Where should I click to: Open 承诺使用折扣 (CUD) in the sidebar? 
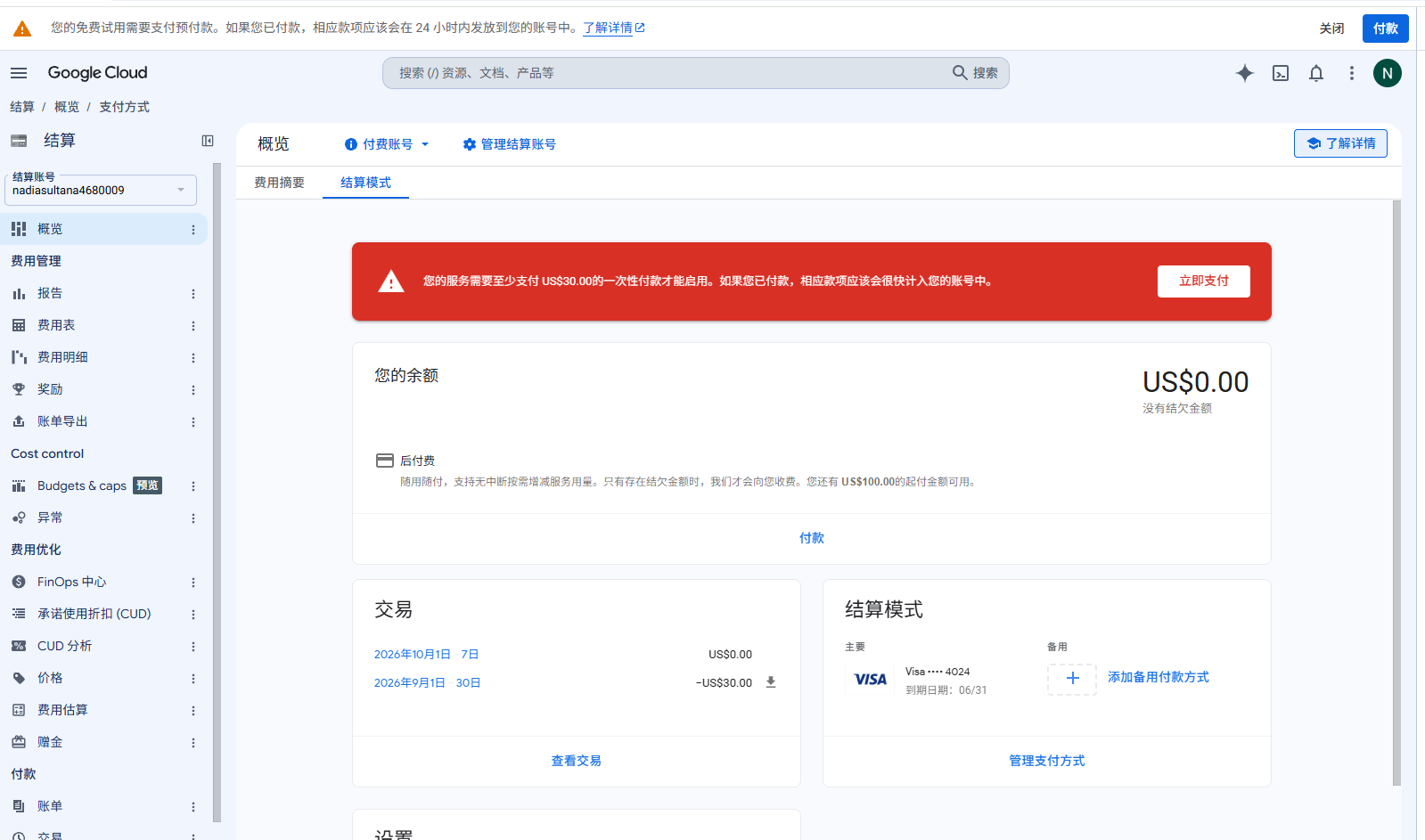[x=94, y=614]
